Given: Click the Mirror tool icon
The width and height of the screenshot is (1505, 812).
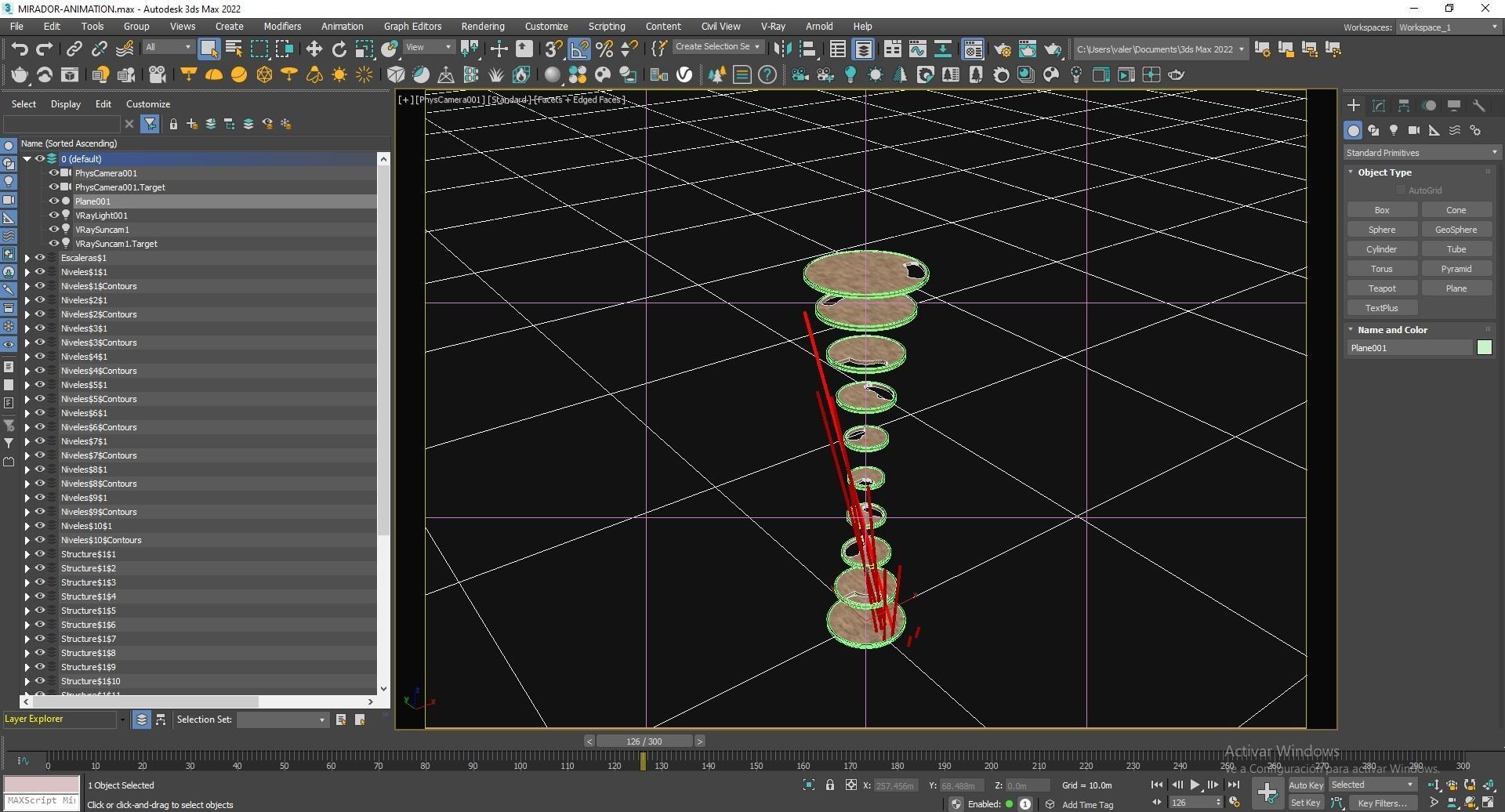Looking at the screenshot, I should coord(782,49).
